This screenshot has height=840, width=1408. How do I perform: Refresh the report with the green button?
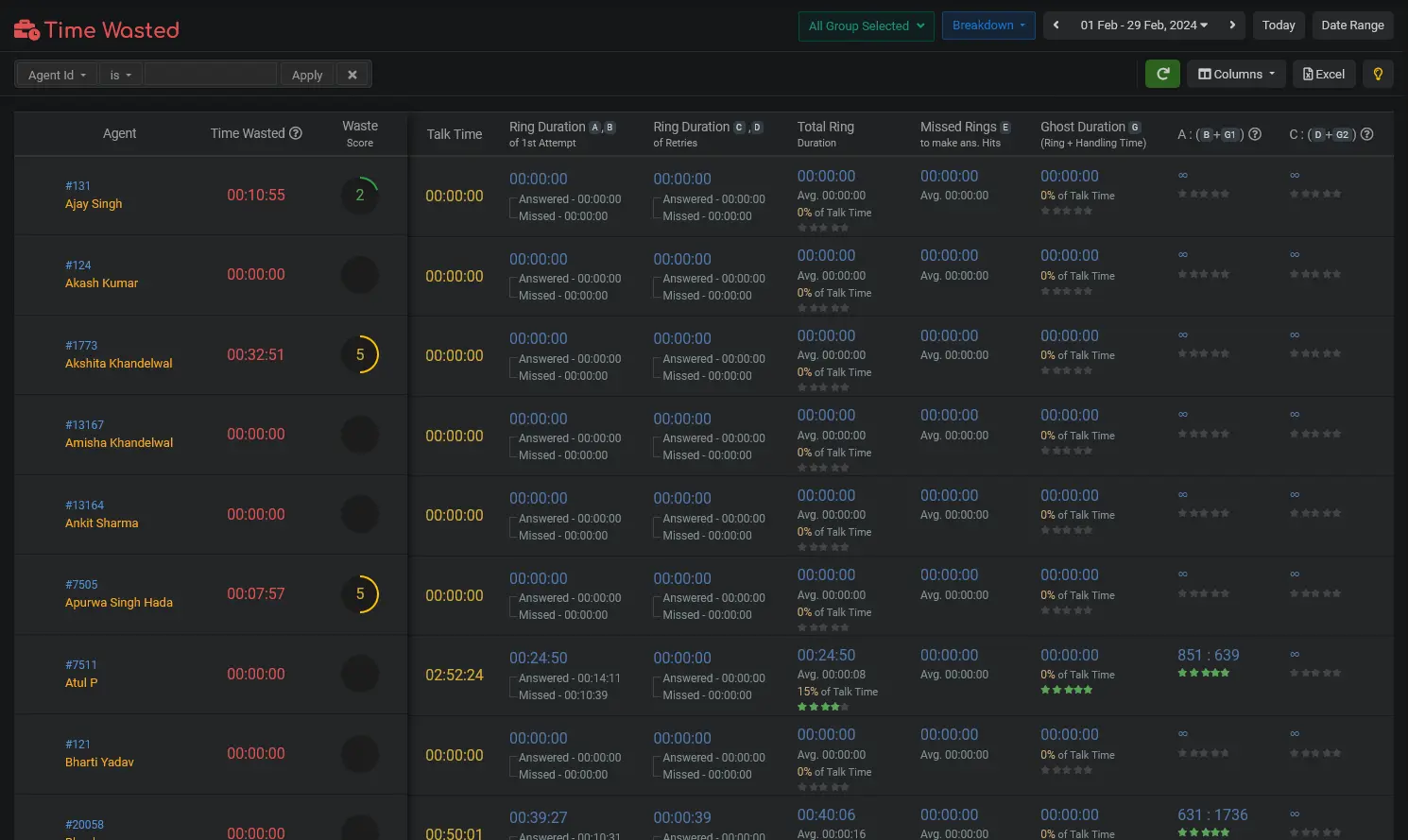click(x=1162, y=74)
